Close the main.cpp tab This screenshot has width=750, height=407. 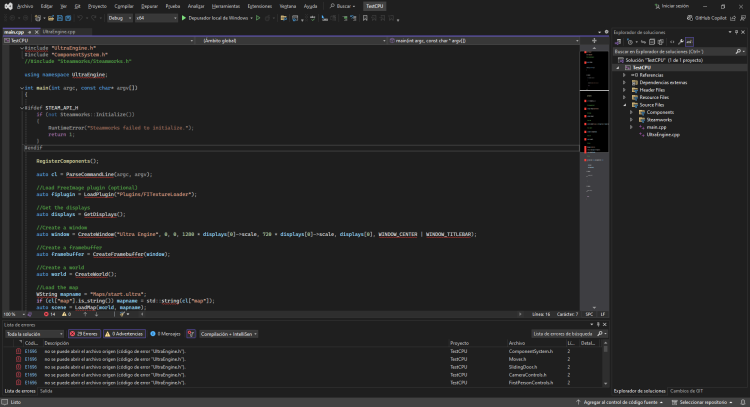tap(36, 32)
